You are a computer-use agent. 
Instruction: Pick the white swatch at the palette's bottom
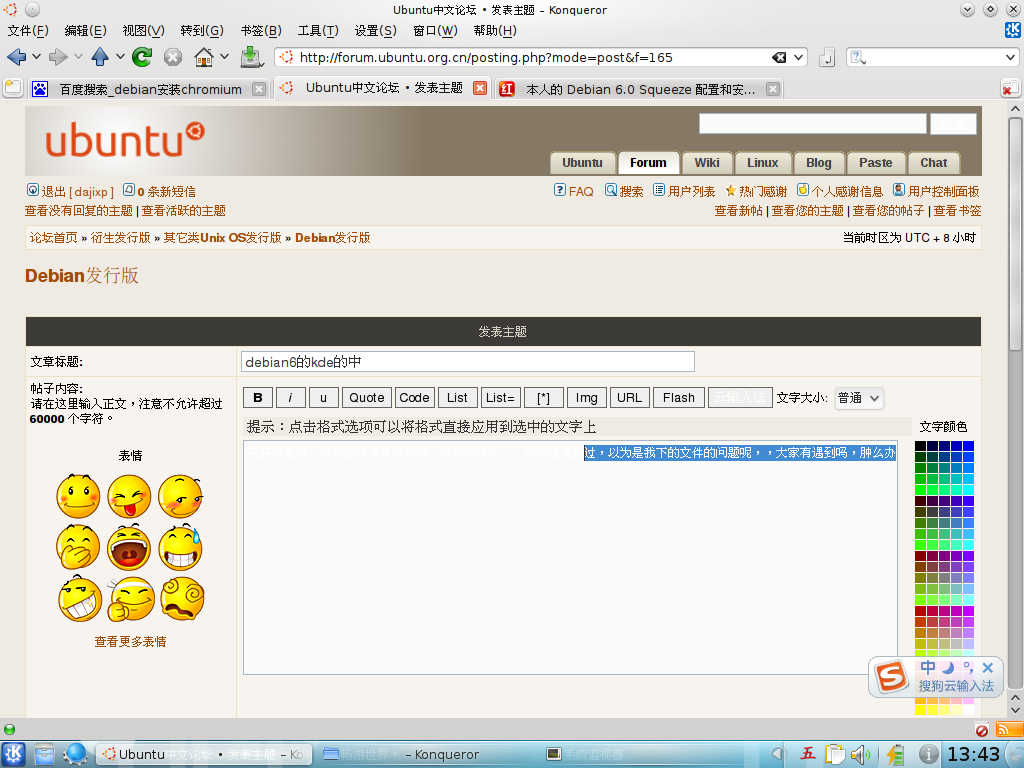[968, 710]
